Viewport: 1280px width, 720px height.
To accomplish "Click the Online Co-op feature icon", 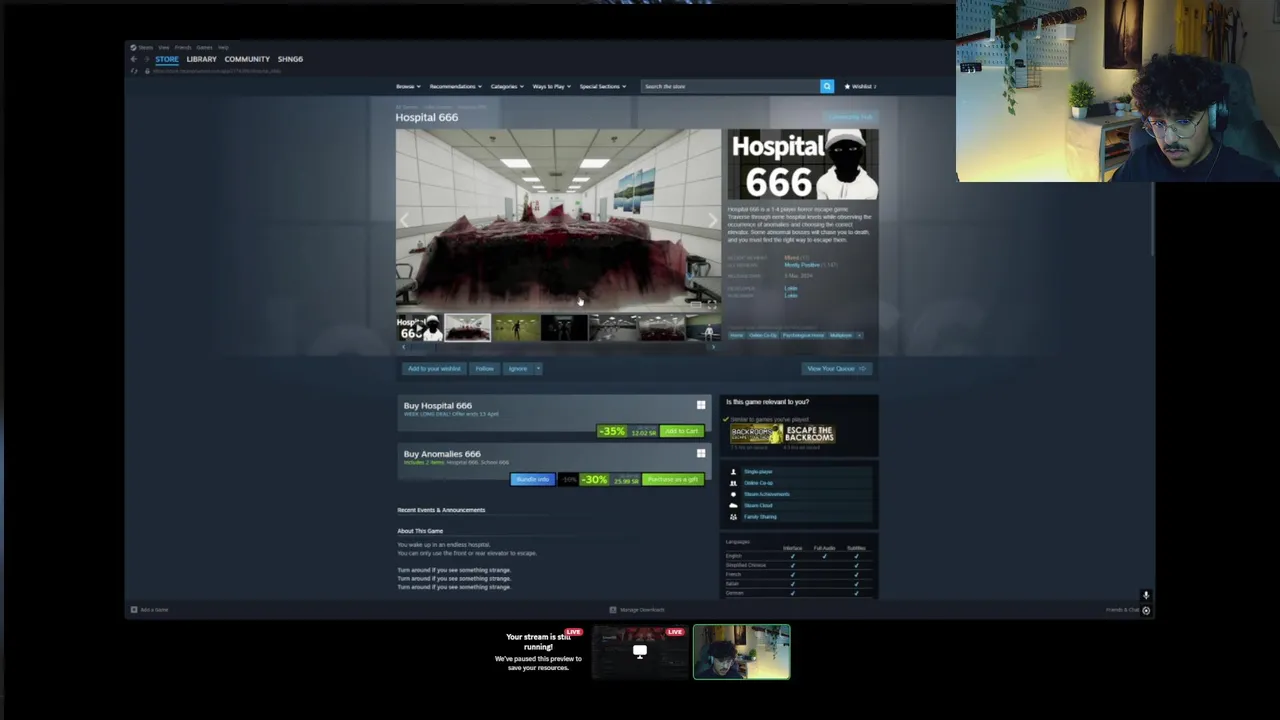I will [x=733, y=483].
